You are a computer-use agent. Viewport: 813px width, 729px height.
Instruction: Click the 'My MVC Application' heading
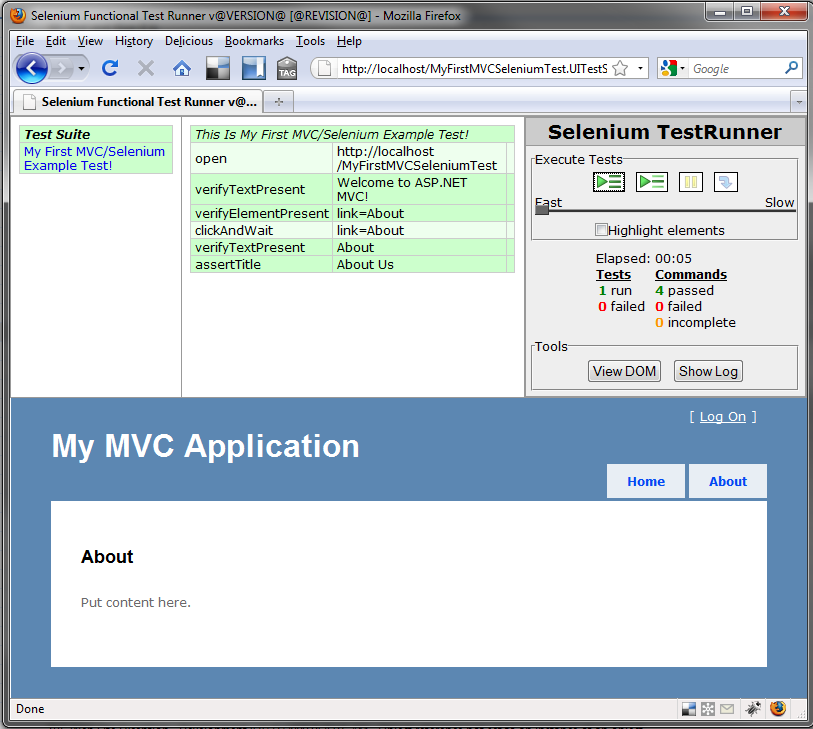(x=205, y=446)
